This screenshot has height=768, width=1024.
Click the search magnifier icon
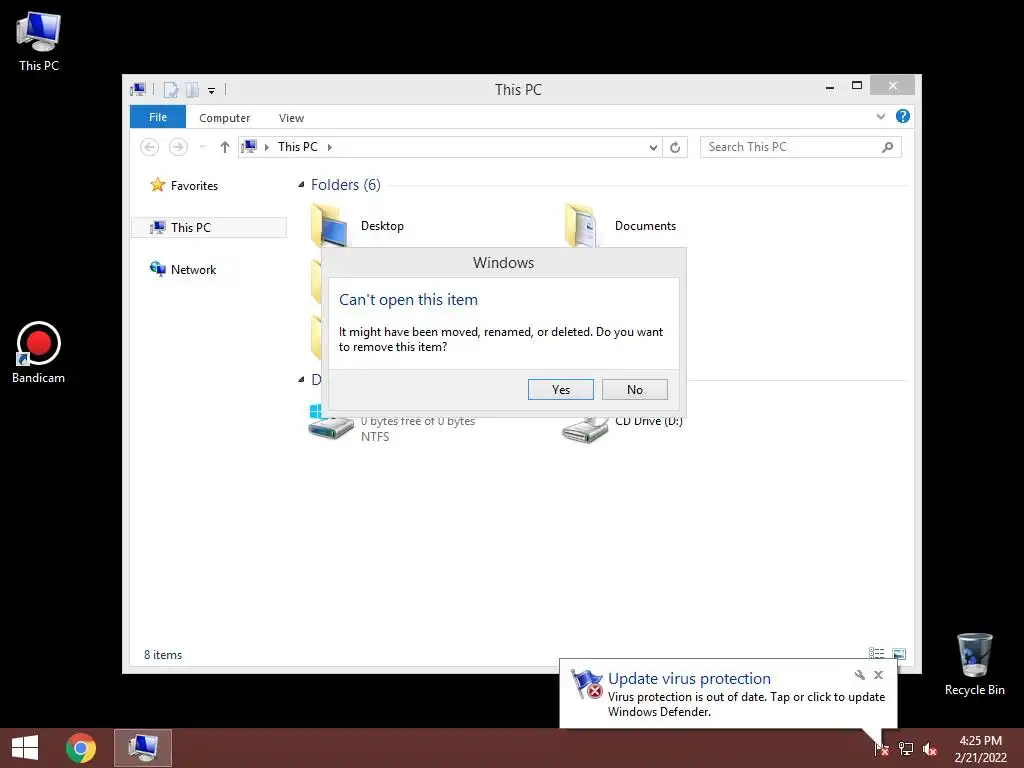(887, 148)
